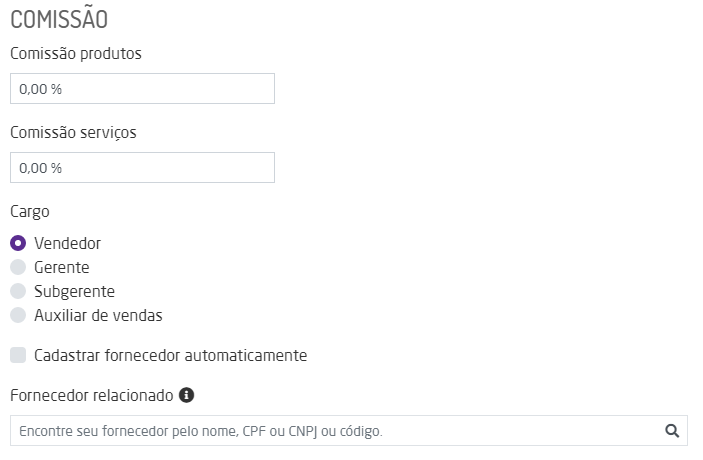Click the 'Fornecedor relacionado' label text
703x460 pixels.
(x=92, y=395)
